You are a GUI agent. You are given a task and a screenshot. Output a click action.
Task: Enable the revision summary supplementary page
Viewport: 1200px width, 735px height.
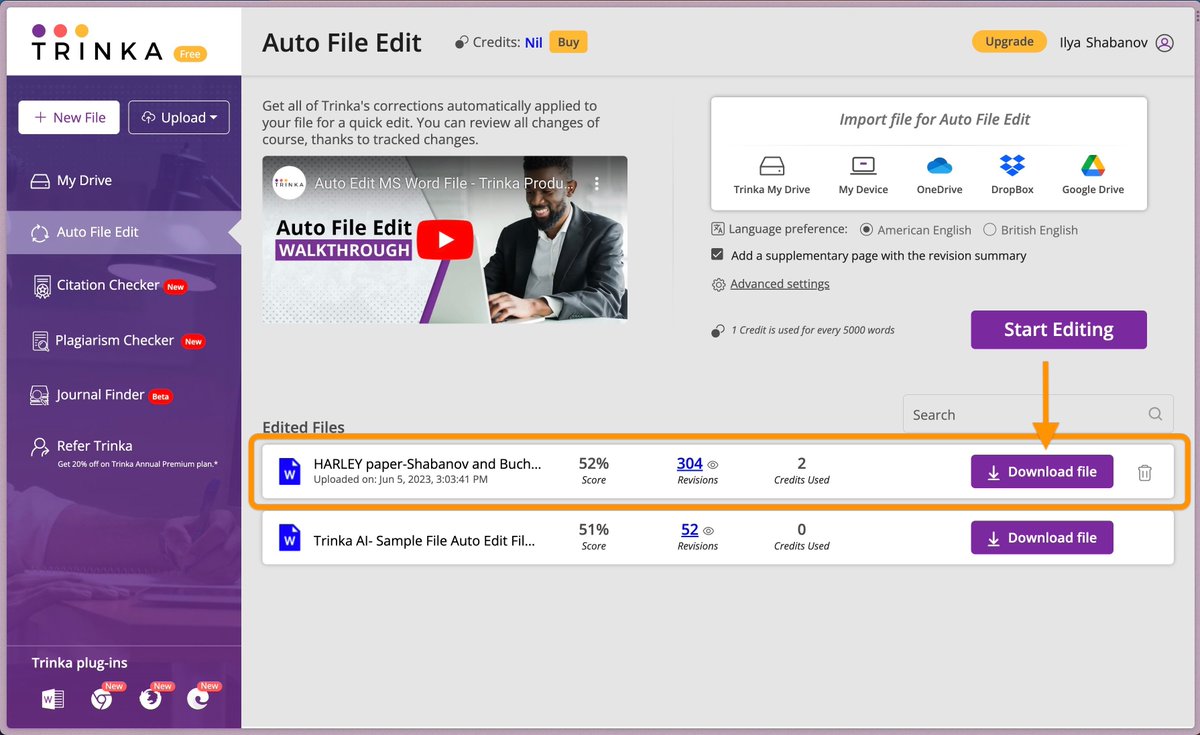tap(717, 254)
